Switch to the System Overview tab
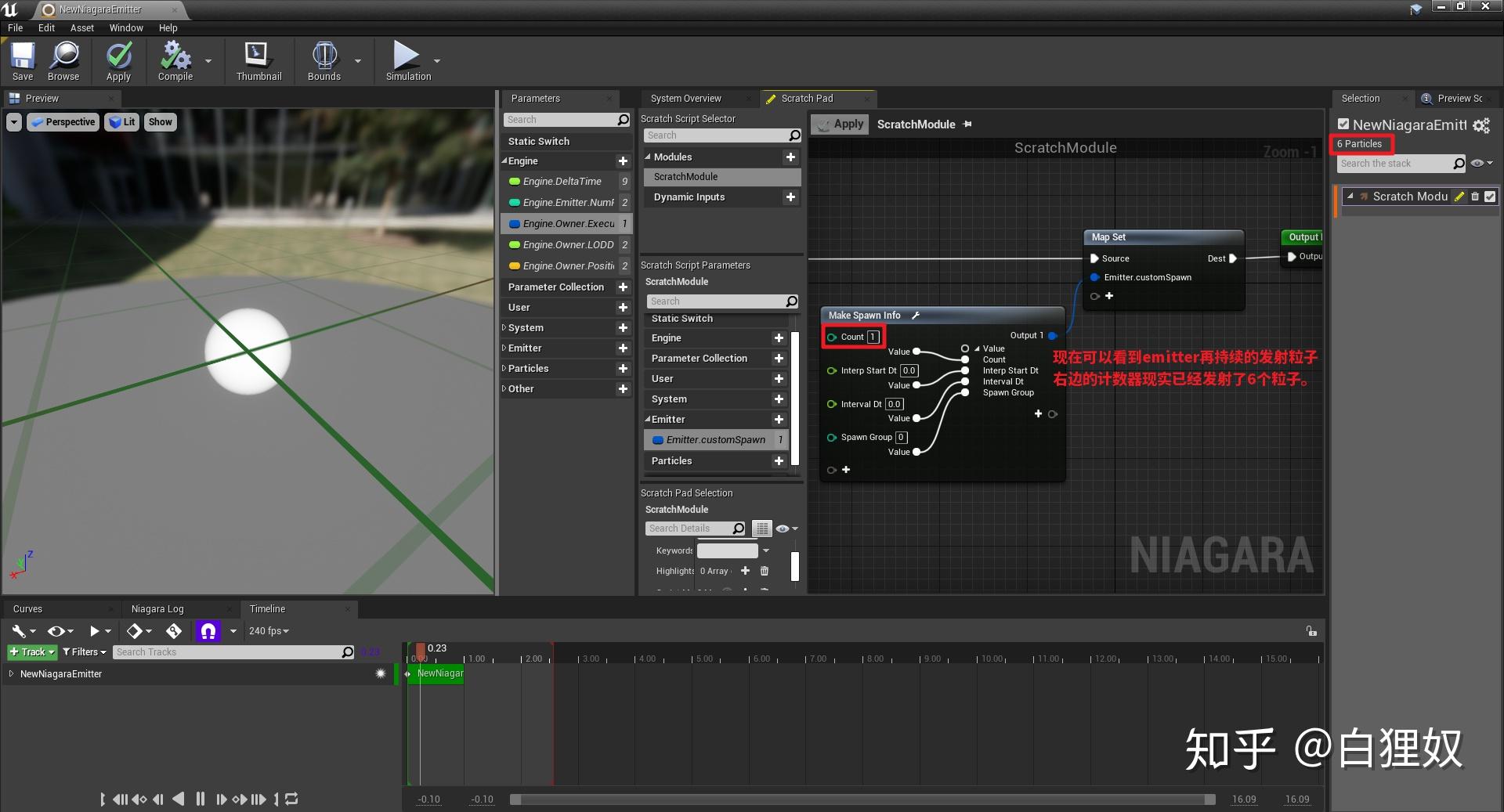The height and width of the screenshot is (812, 1504). coord(687,98)
